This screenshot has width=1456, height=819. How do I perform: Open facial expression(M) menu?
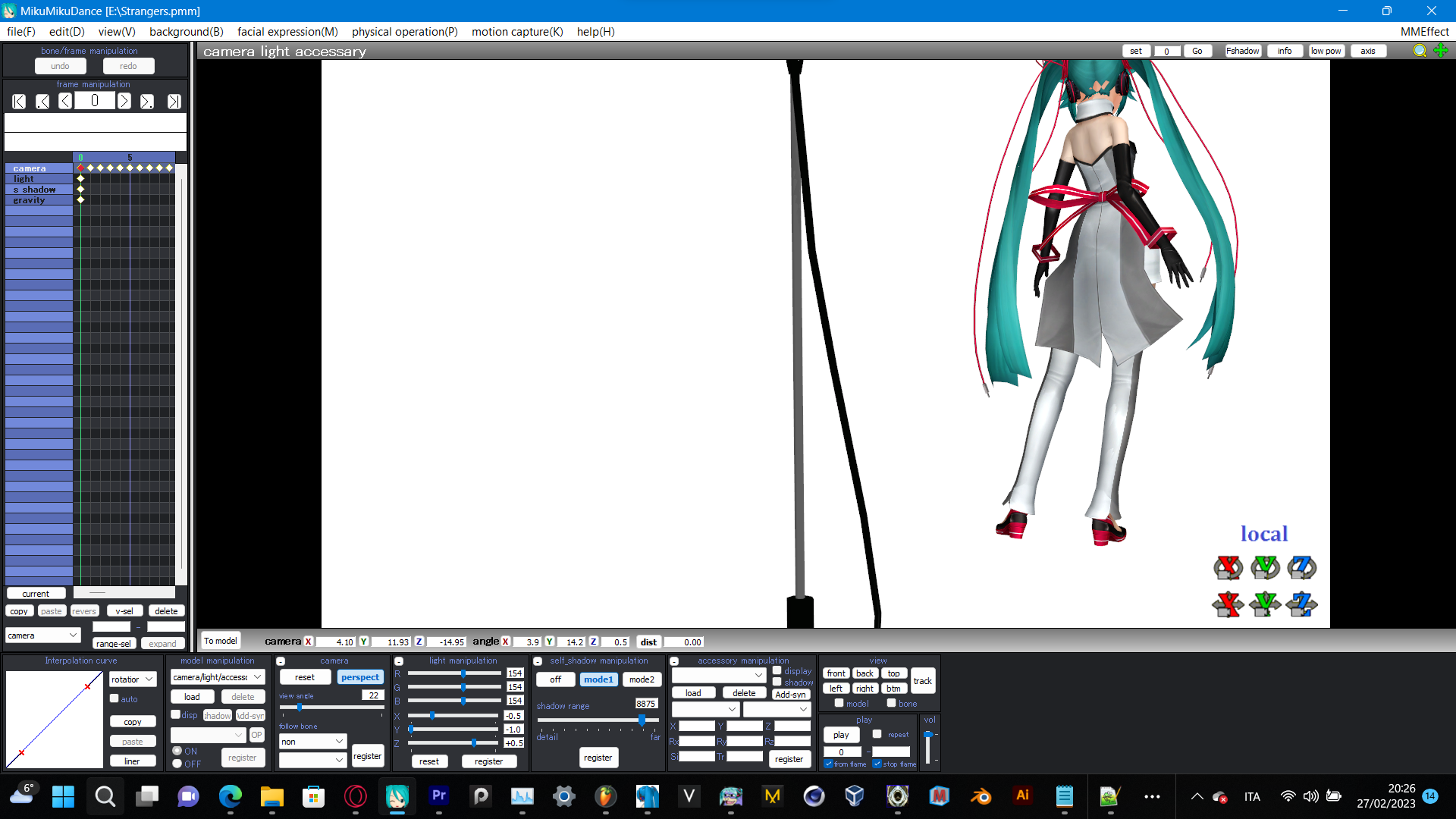tap(287, 32)
